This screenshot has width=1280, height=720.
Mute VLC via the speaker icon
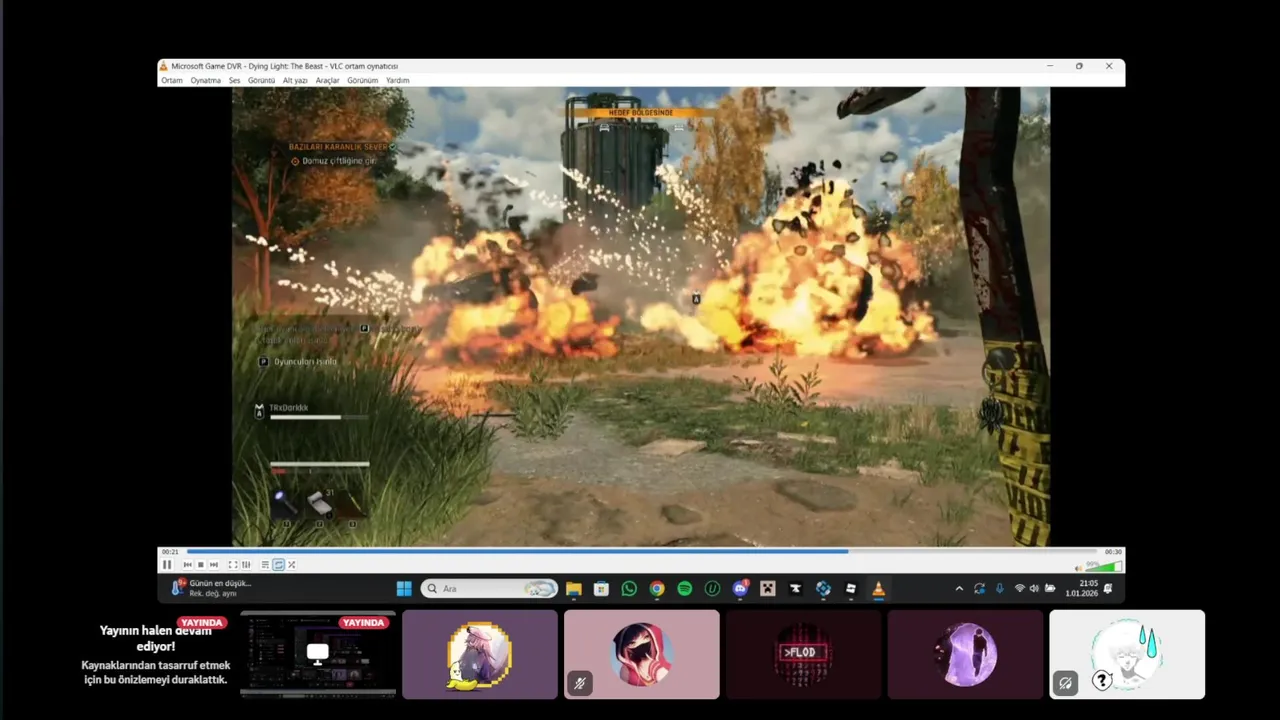(x=1079, y=567)
